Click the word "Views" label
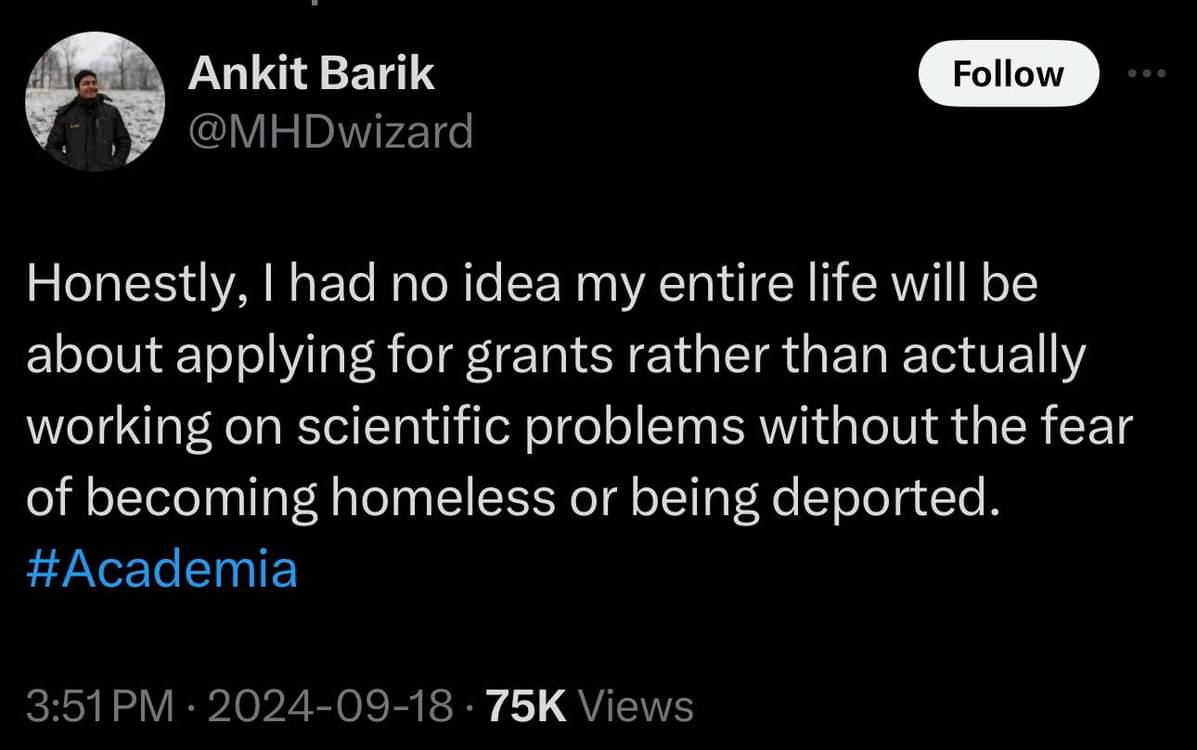The image size is (1197, 750). click(x=636, y=706)
